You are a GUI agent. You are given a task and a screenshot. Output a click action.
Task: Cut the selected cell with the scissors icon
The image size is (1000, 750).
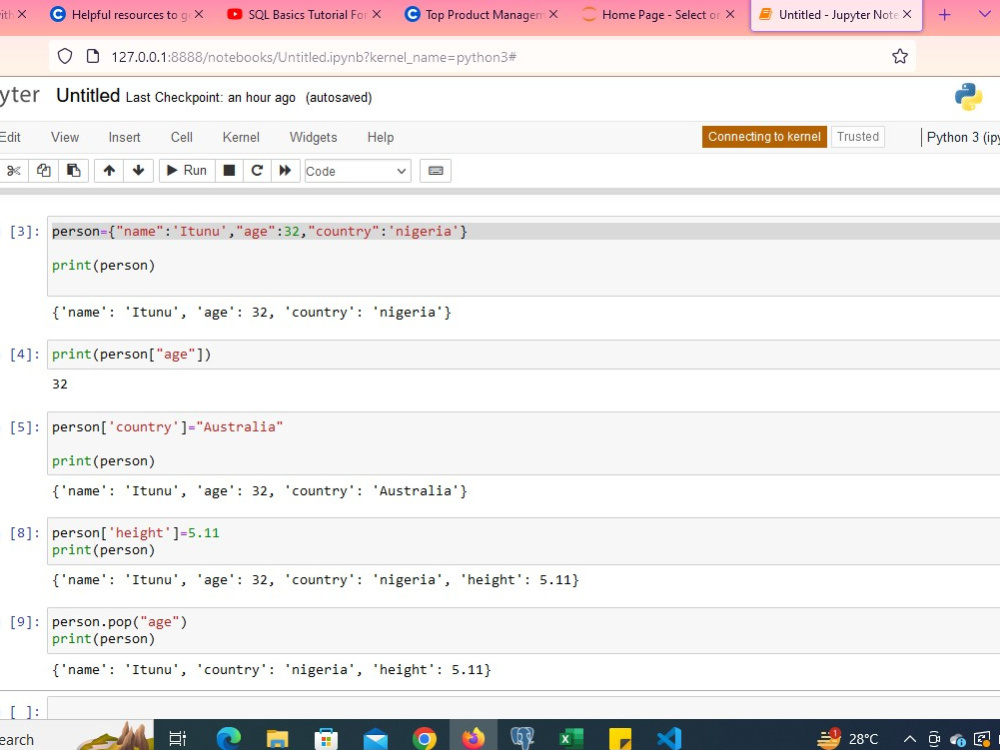click(13, 170)
